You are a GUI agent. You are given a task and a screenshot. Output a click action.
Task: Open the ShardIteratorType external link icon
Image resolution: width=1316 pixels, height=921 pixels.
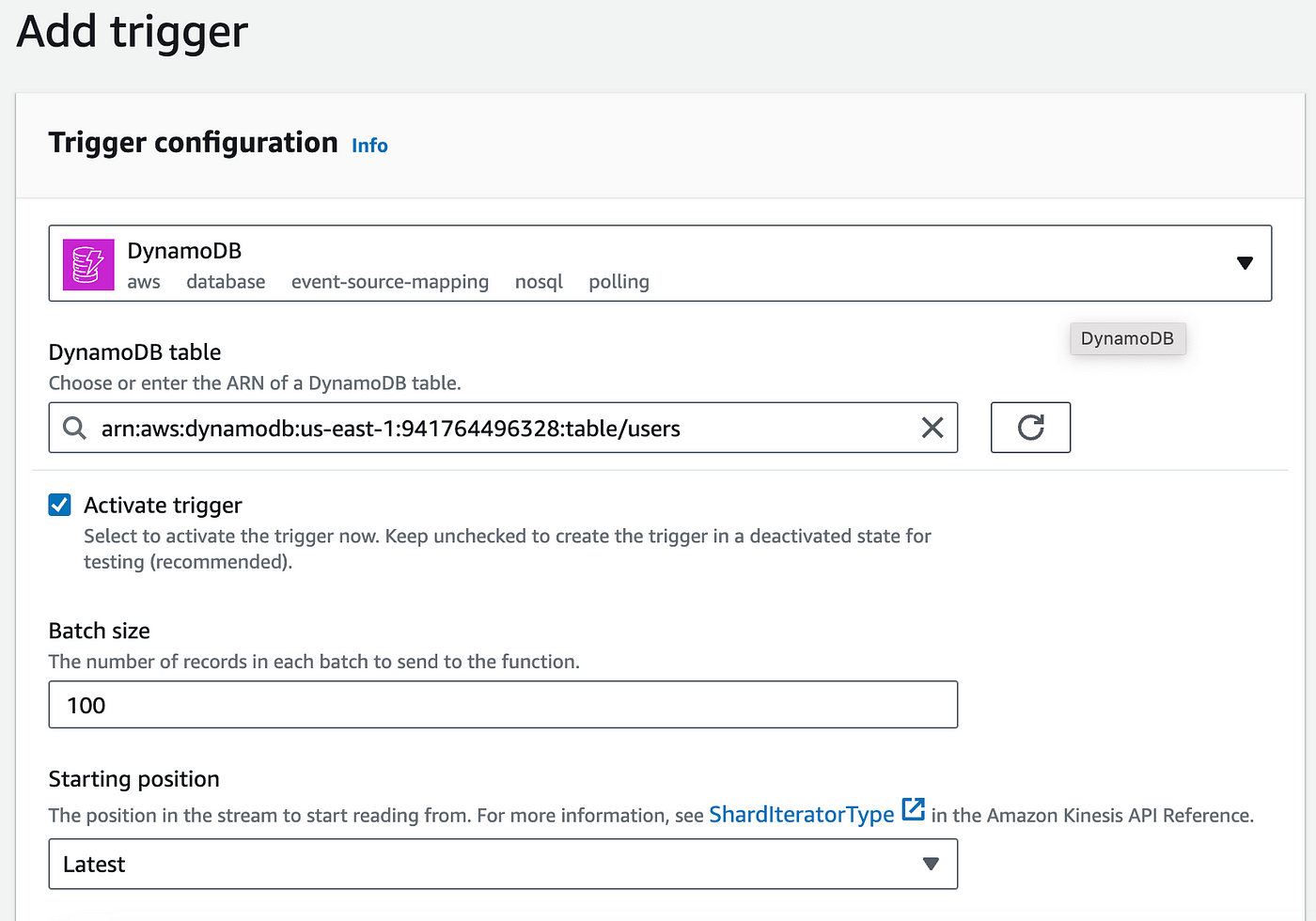click(x=913, y=808)
